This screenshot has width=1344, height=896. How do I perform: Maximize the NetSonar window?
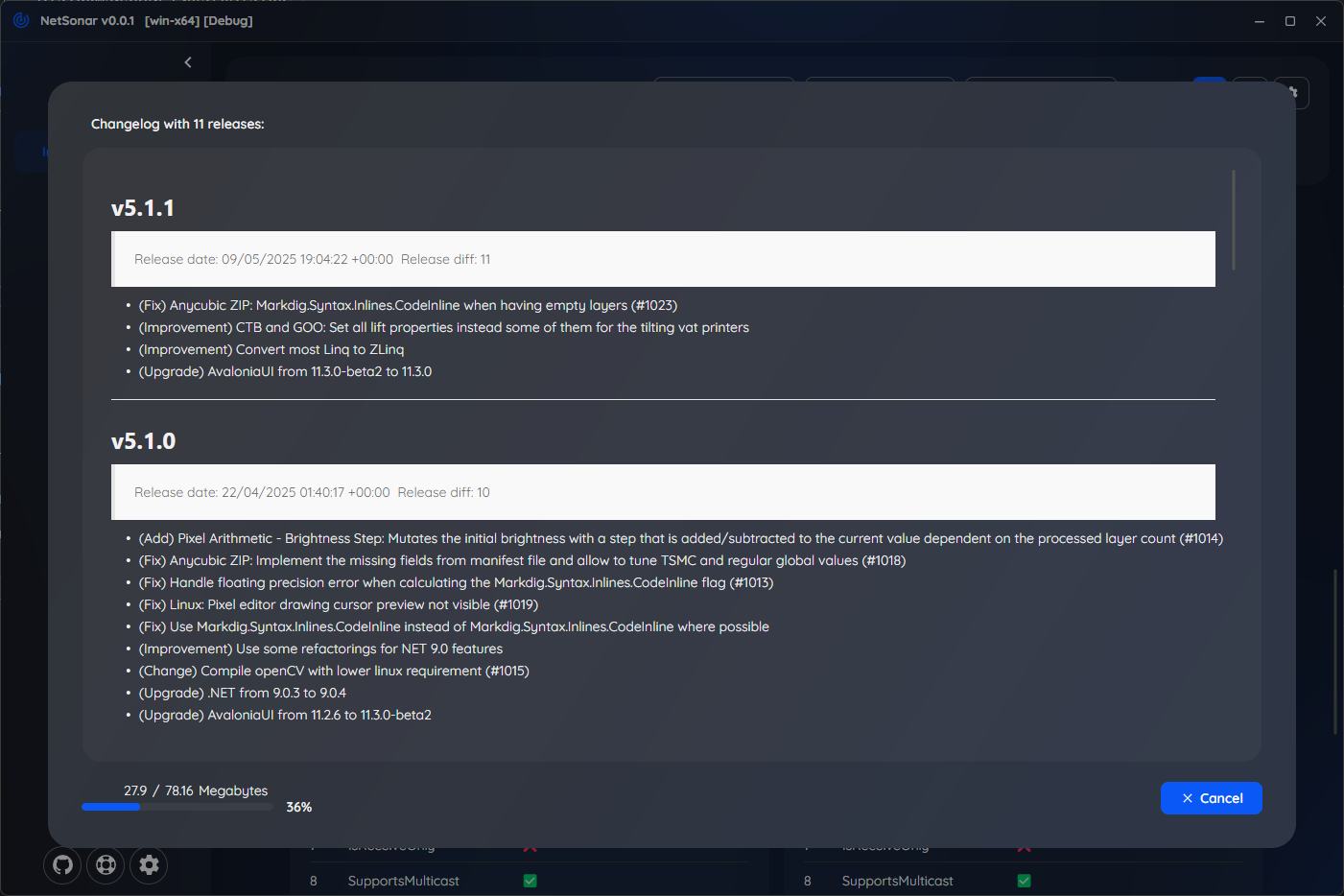pyautogui.click(x=1290, y=21)
